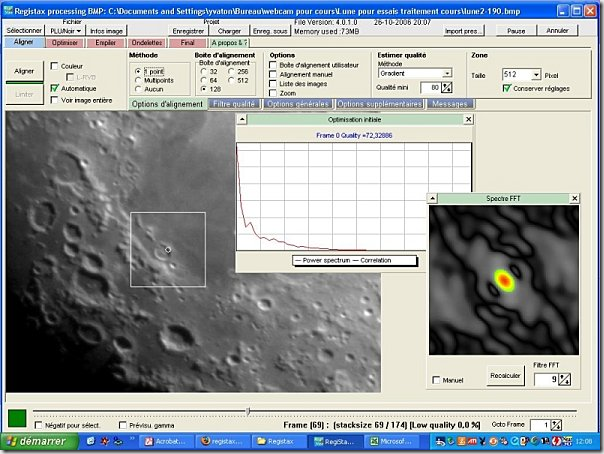Show the Messages tab
Image resolution: width=604 pixels, height=454 pixels.
450,104
